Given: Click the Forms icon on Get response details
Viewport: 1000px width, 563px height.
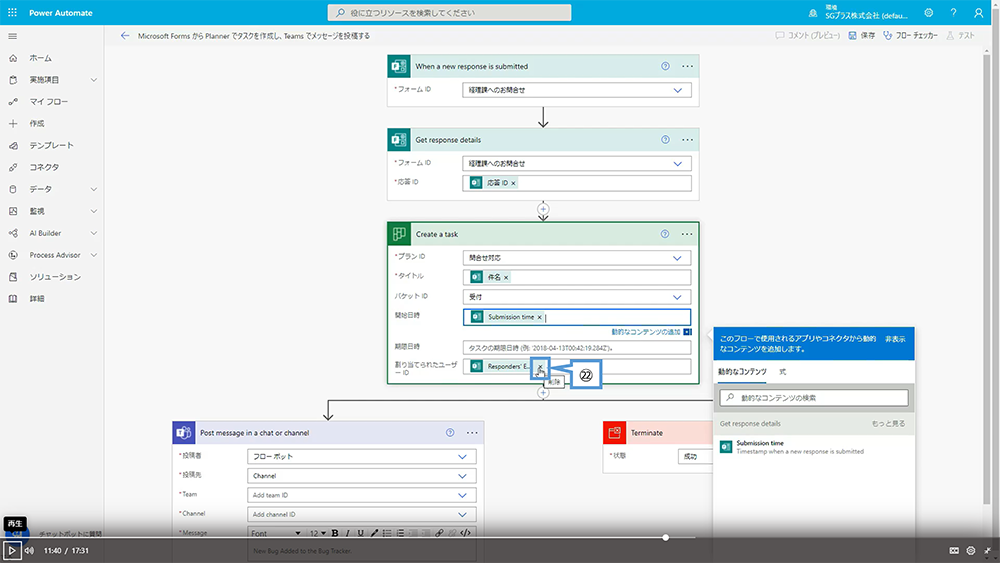Looking at the screenshot, I should point(399,140).
